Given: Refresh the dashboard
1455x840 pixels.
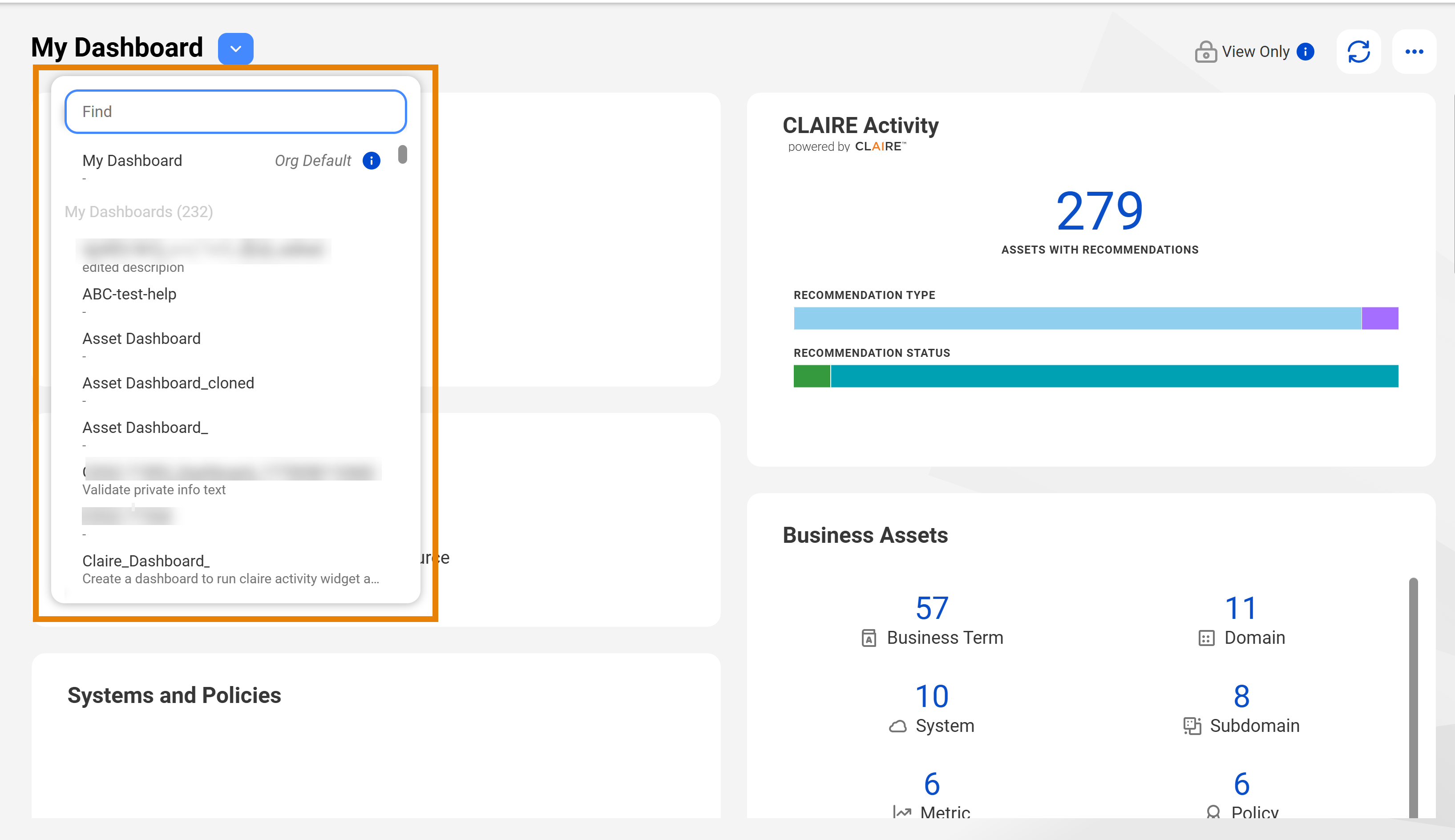Looking at the screenshot, I should pos(1358,52).
